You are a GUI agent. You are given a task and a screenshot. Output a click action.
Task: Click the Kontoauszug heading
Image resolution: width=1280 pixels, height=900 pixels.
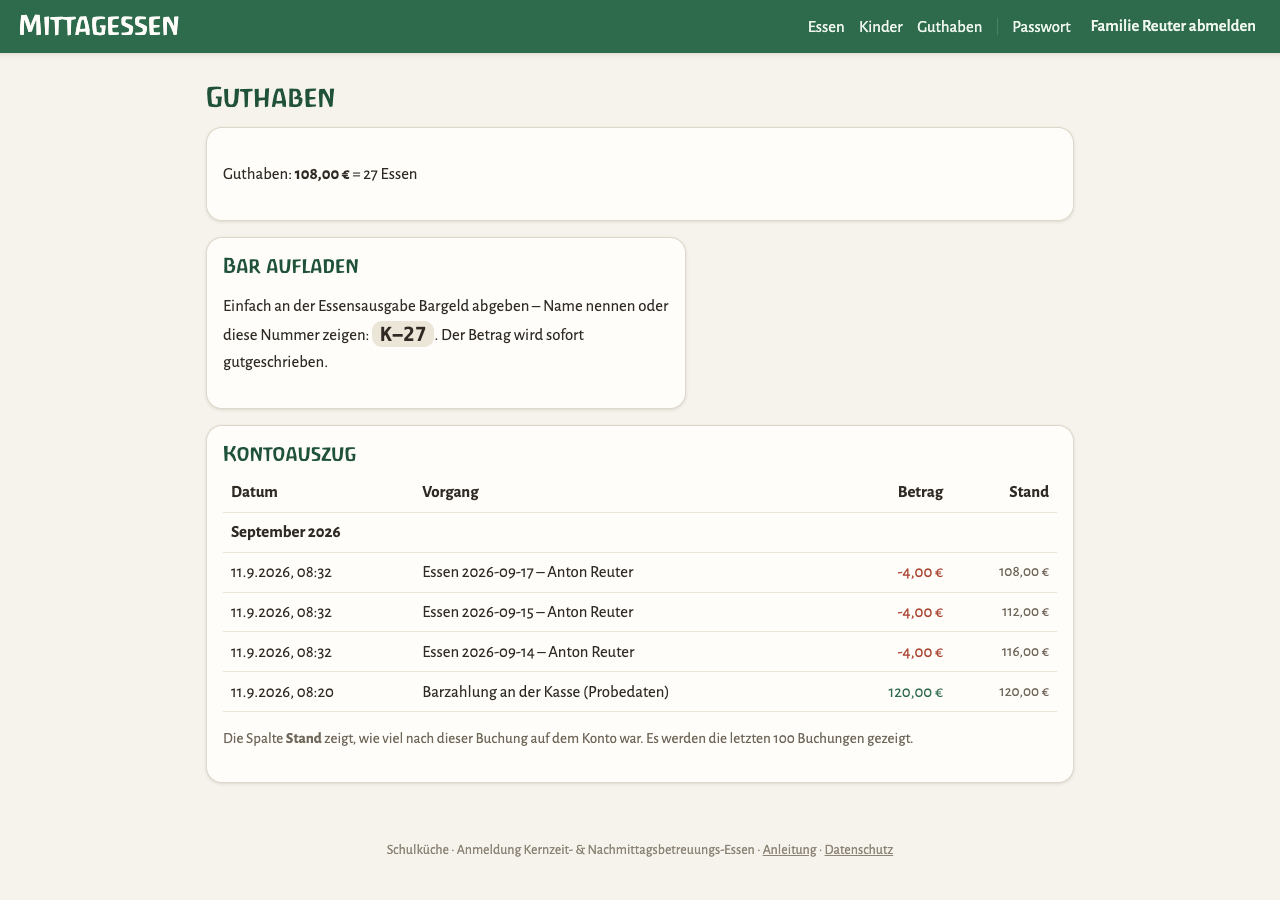tap(289, 453)
